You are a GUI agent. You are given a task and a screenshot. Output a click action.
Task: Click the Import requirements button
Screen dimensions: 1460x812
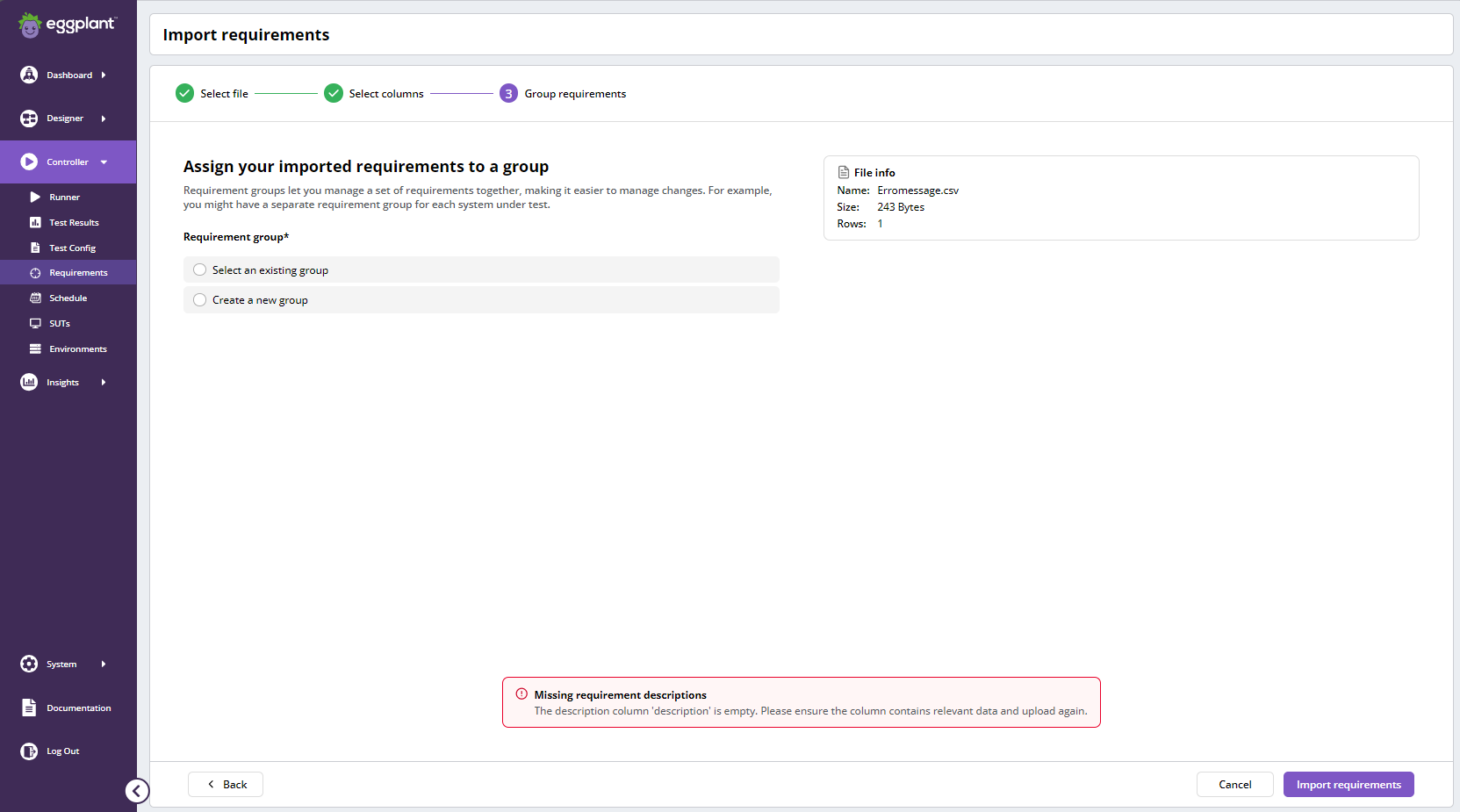(1349, 784)
